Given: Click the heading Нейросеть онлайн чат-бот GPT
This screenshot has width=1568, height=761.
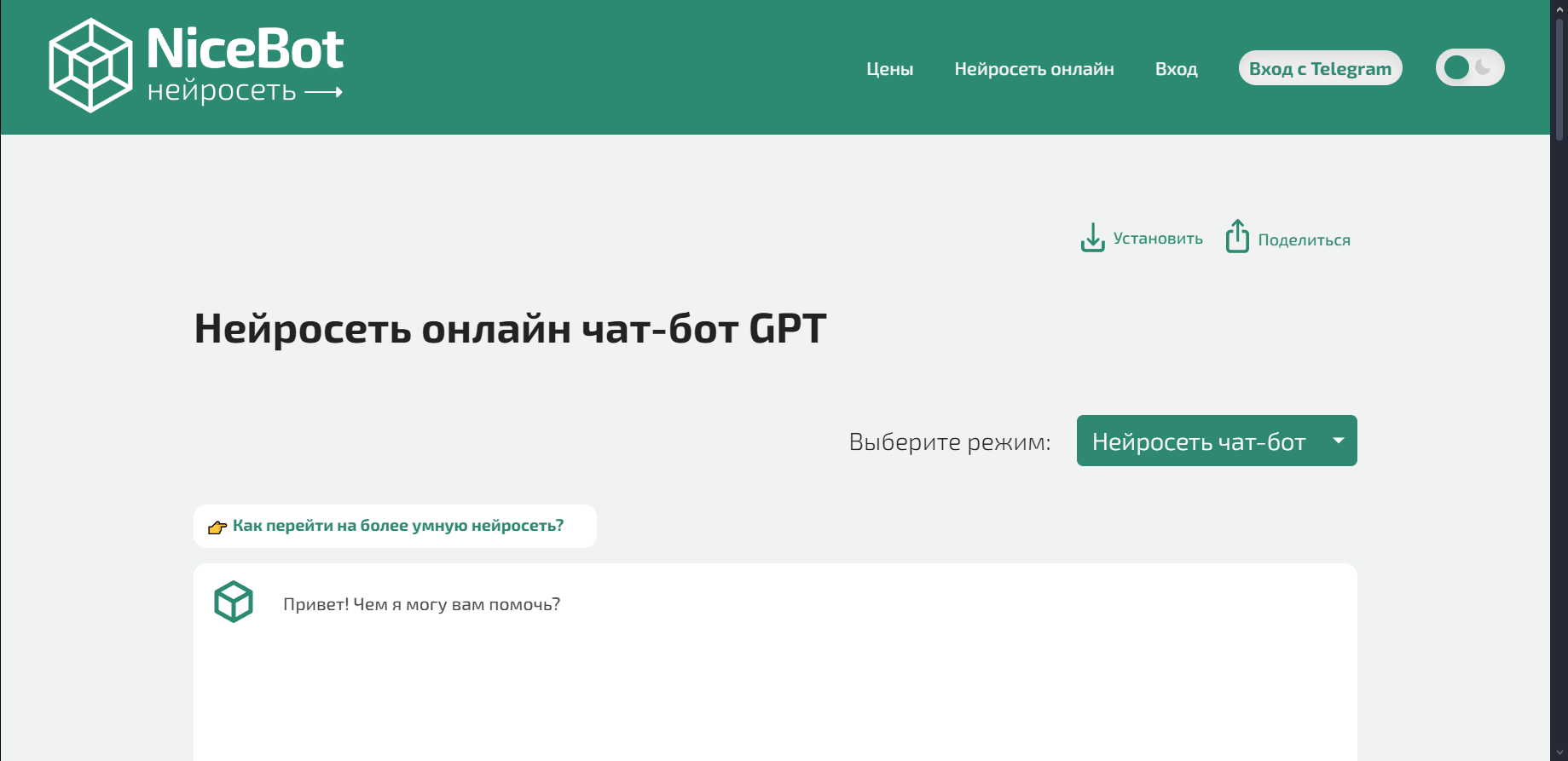Looking at the screenshot, I should 511,329.
